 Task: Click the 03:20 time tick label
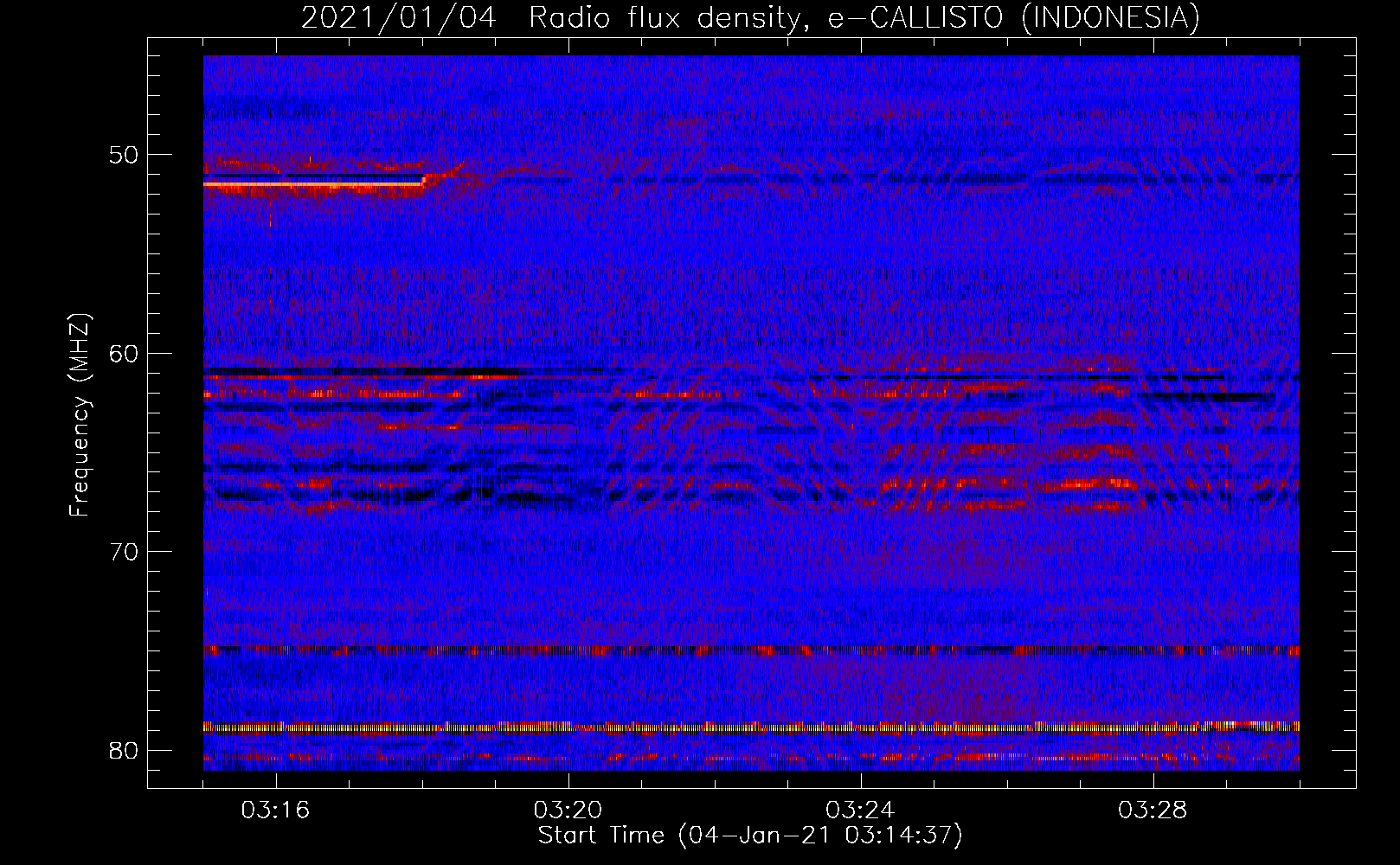[x=568, y=811]
